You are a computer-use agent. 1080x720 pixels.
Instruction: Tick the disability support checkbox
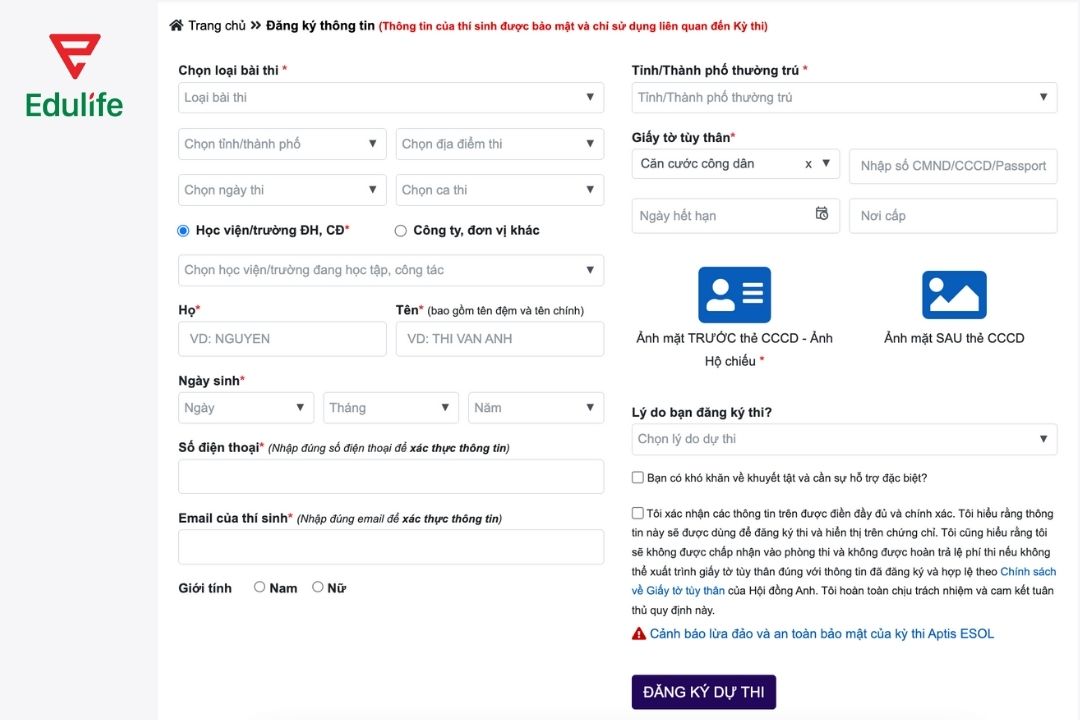tap(638, 478)
